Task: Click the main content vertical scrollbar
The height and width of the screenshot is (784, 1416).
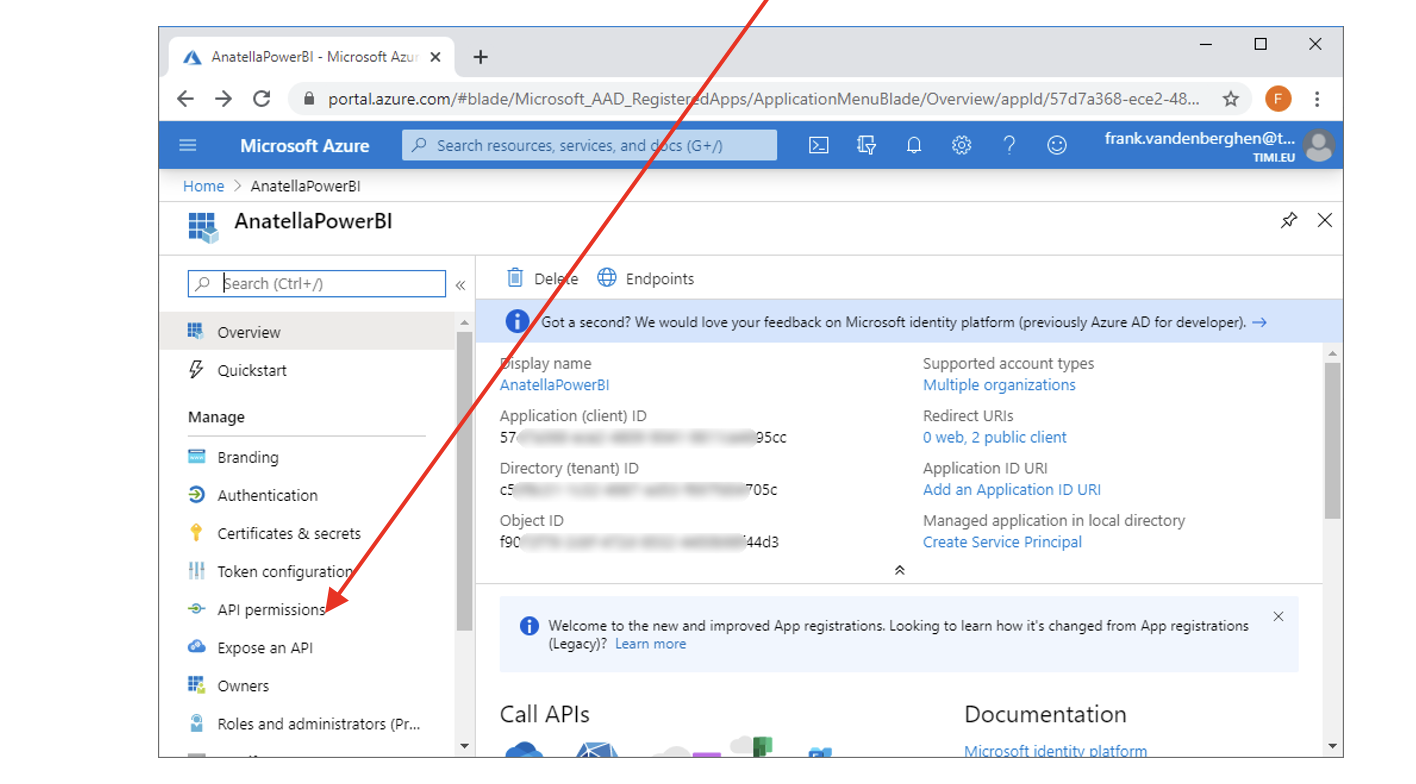Action: (x=1332, y=440)
